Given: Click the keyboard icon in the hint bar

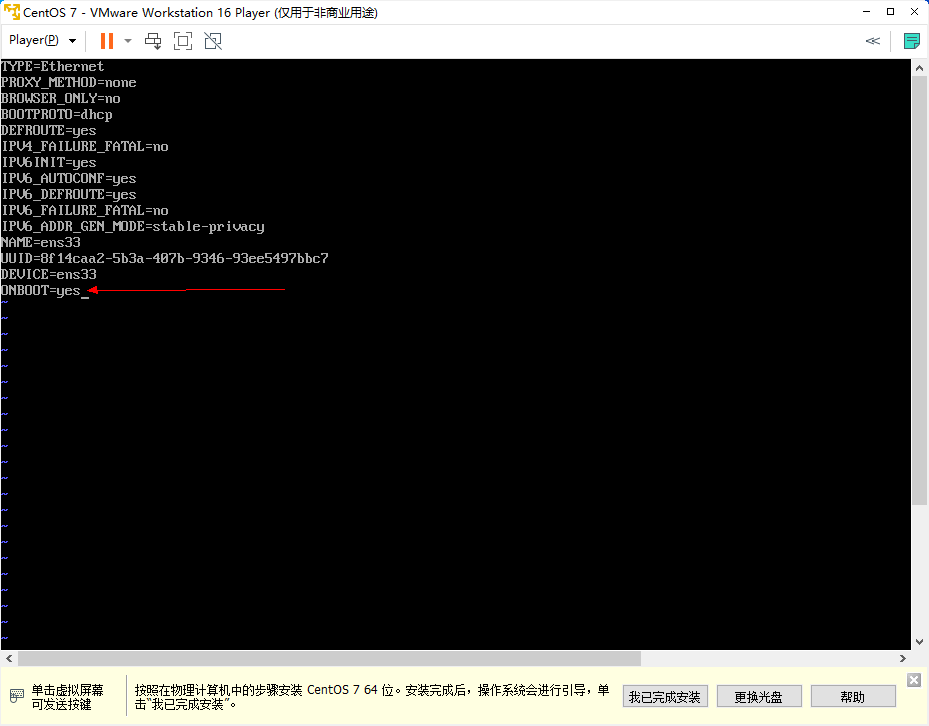Looking at the screenshot, I should pos(17,696).
